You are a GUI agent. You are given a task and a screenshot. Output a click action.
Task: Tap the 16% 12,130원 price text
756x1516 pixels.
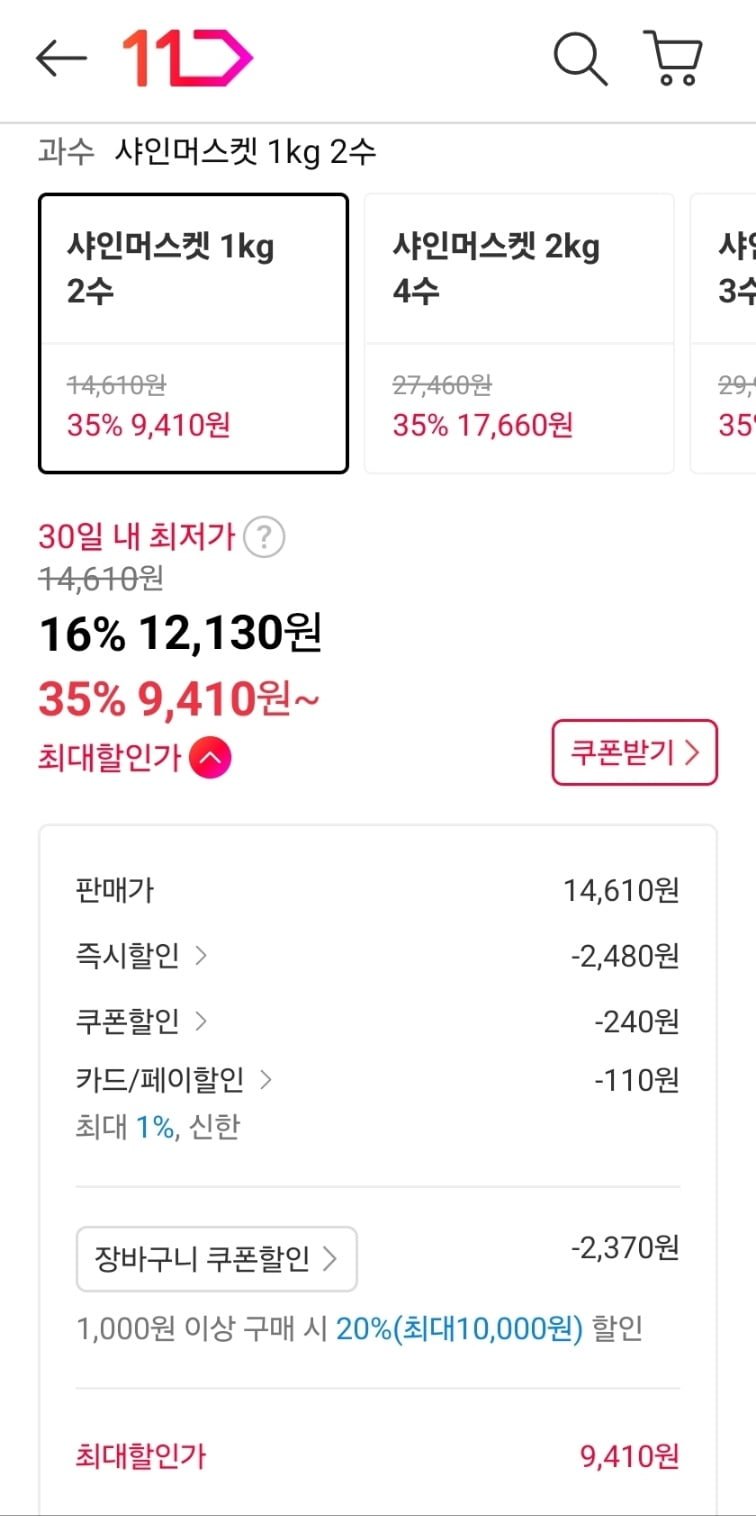pos(180,633)
